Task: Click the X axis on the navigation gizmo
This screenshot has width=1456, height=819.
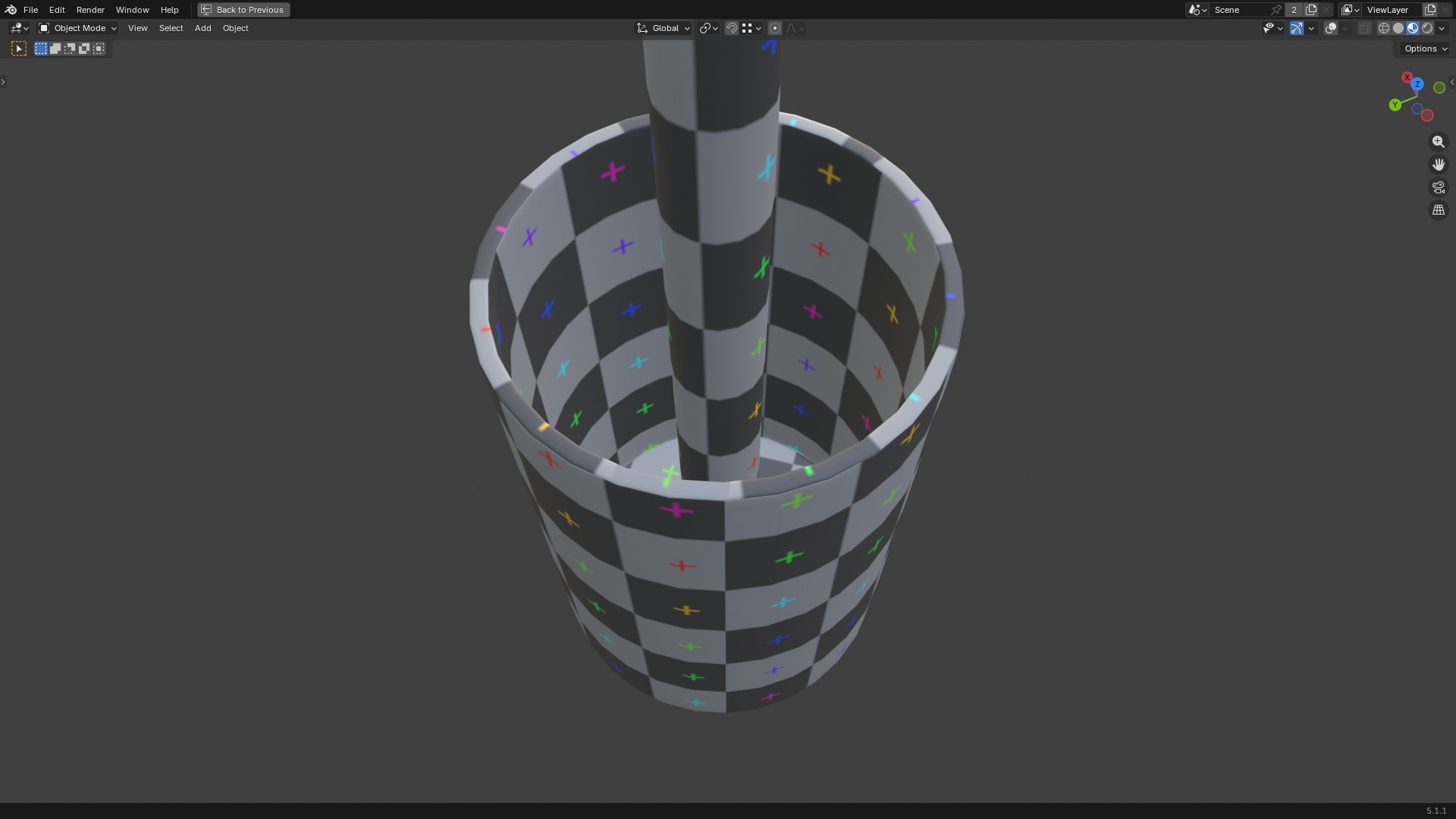Action: coord(1407,77)
